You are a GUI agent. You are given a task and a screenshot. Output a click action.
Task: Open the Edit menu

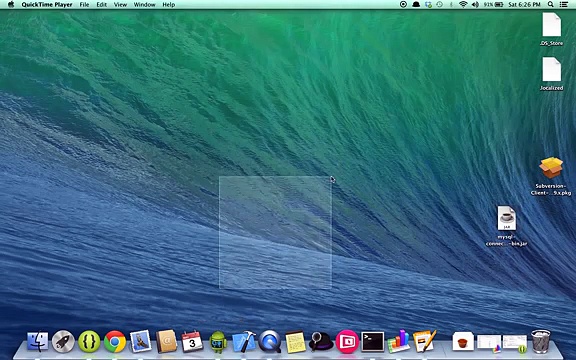[101, 4]
